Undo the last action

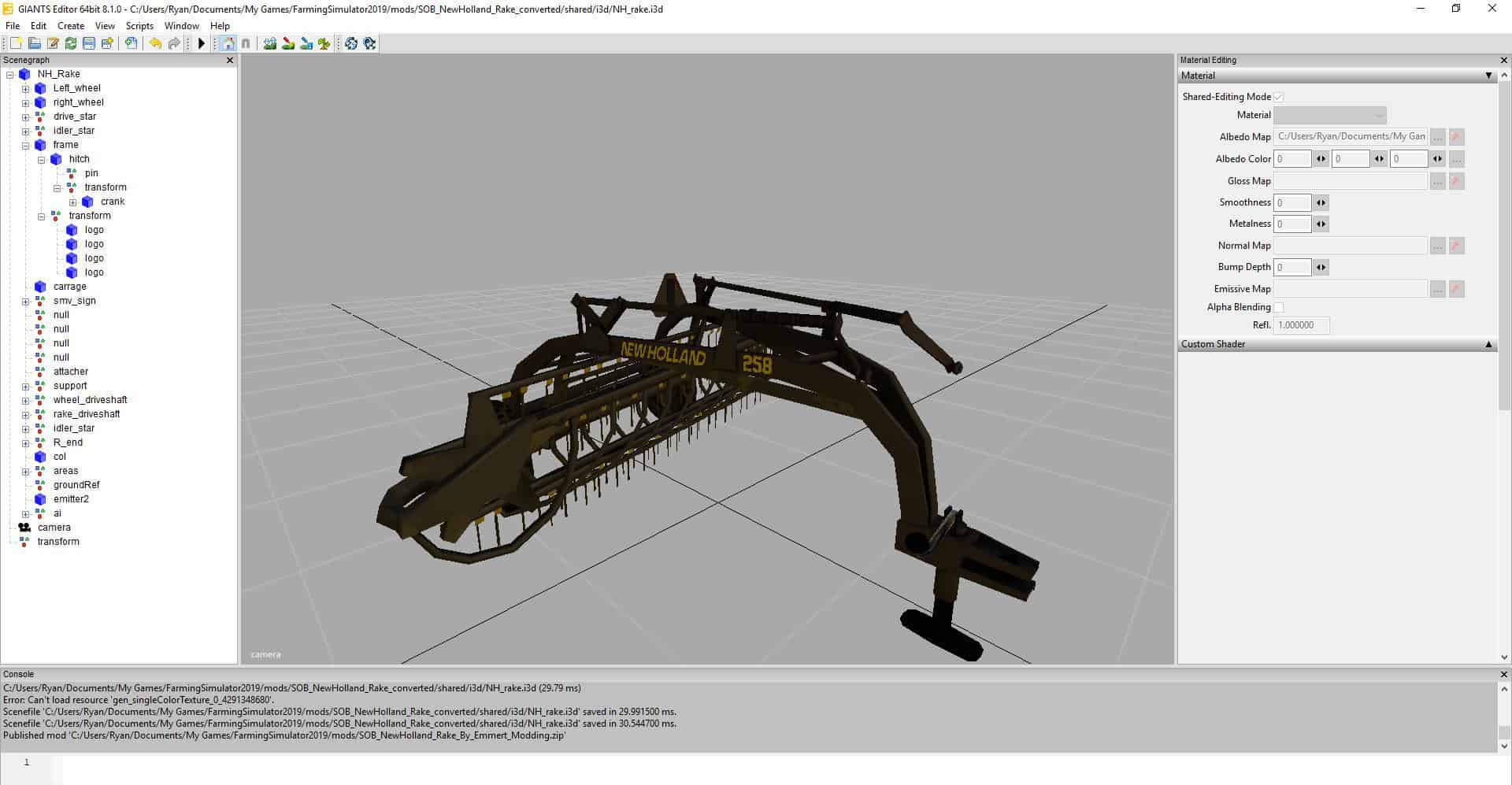155,43
